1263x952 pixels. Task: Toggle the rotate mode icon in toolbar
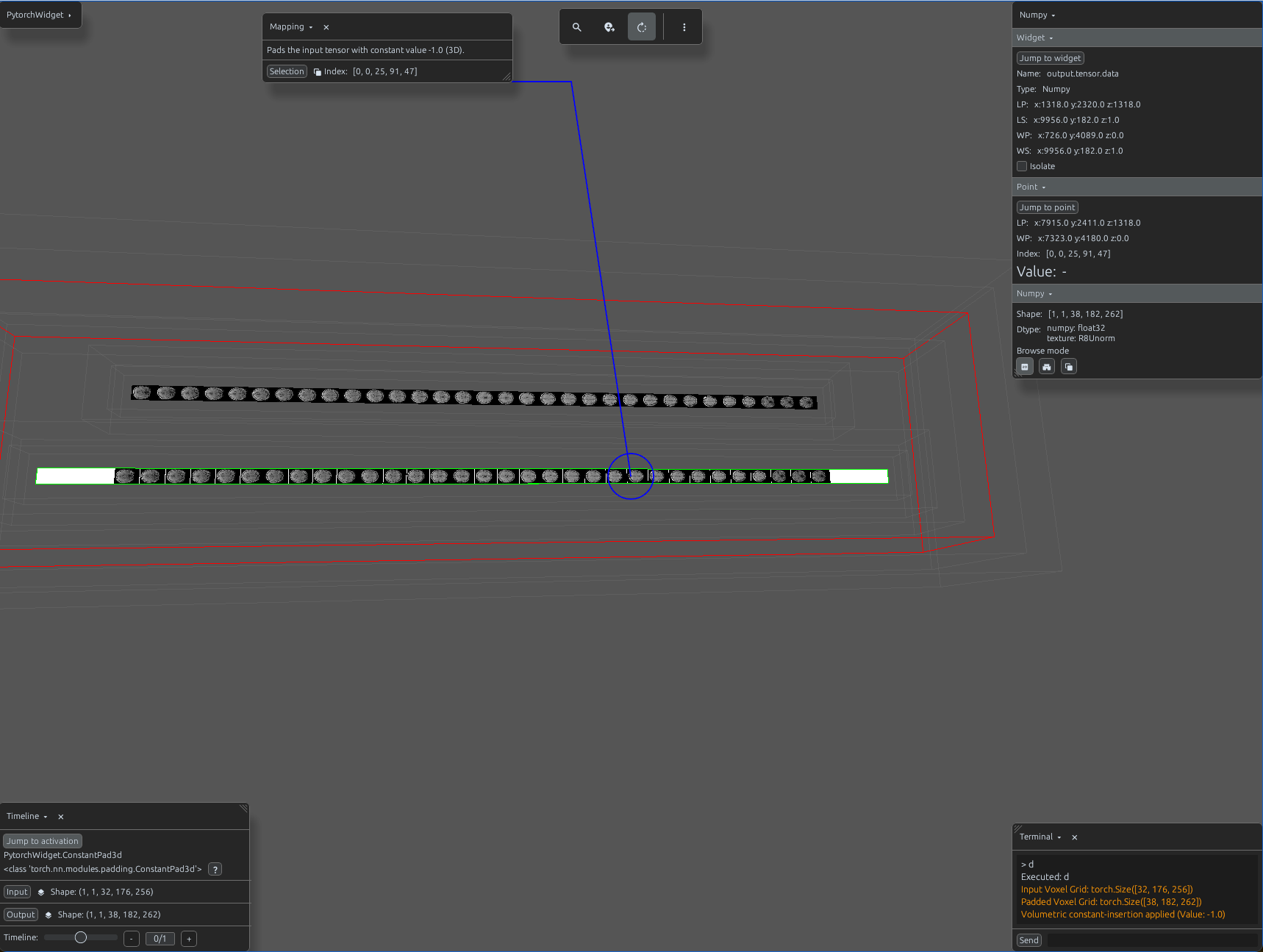point(642,27)
